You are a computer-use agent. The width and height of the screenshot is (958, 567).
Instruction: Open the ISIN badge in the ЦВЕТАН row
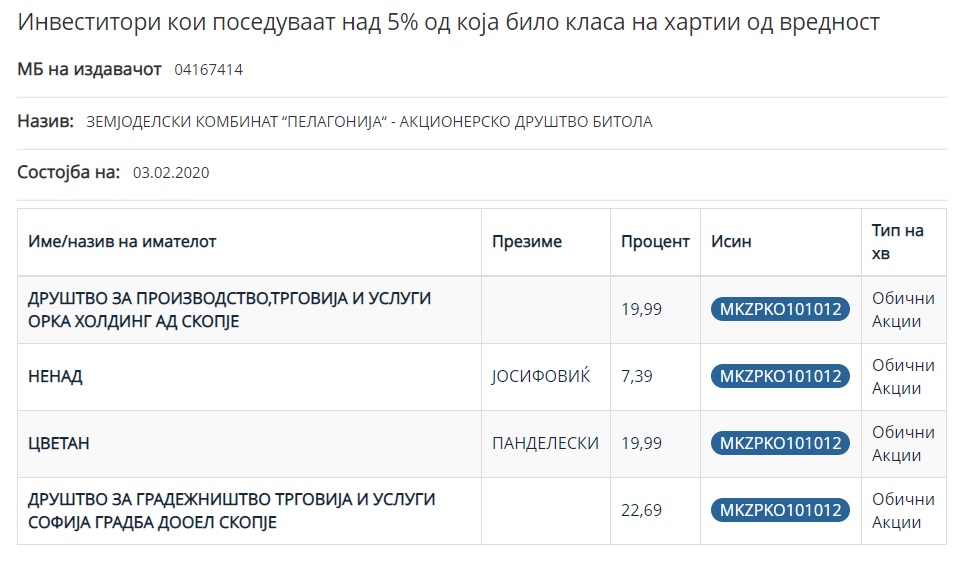[x=780, y=443]
